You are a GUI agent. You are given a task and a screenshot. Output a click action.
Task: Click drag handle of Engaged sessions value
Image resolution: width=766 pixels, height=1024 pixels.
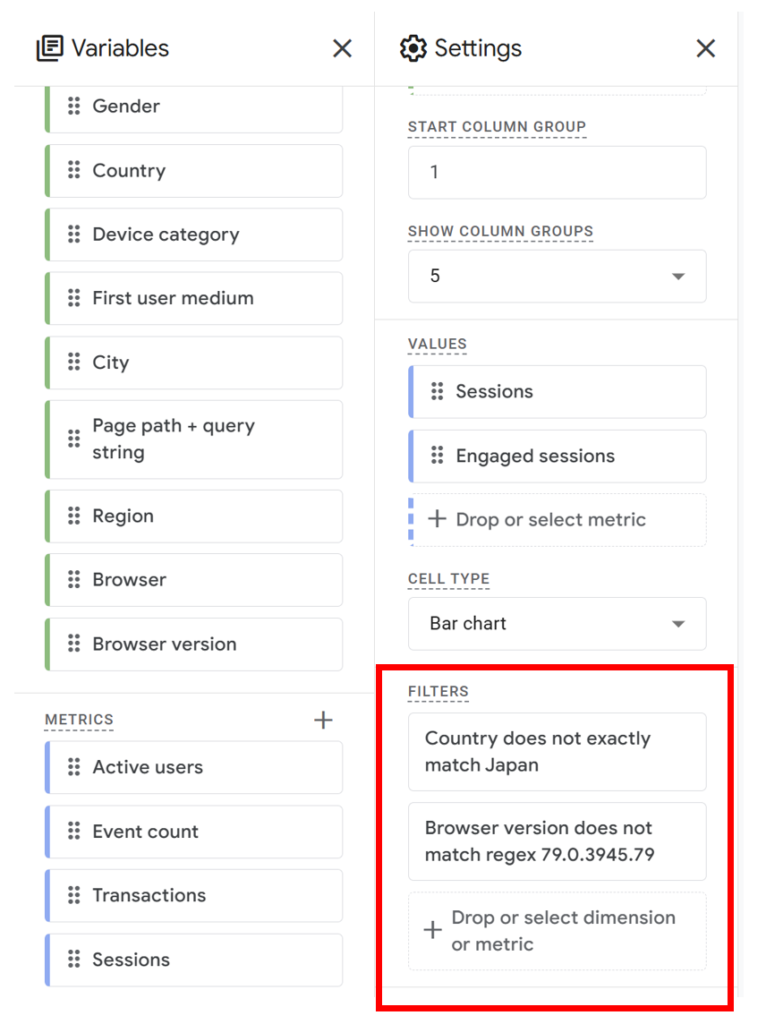(x=437, y=456)
